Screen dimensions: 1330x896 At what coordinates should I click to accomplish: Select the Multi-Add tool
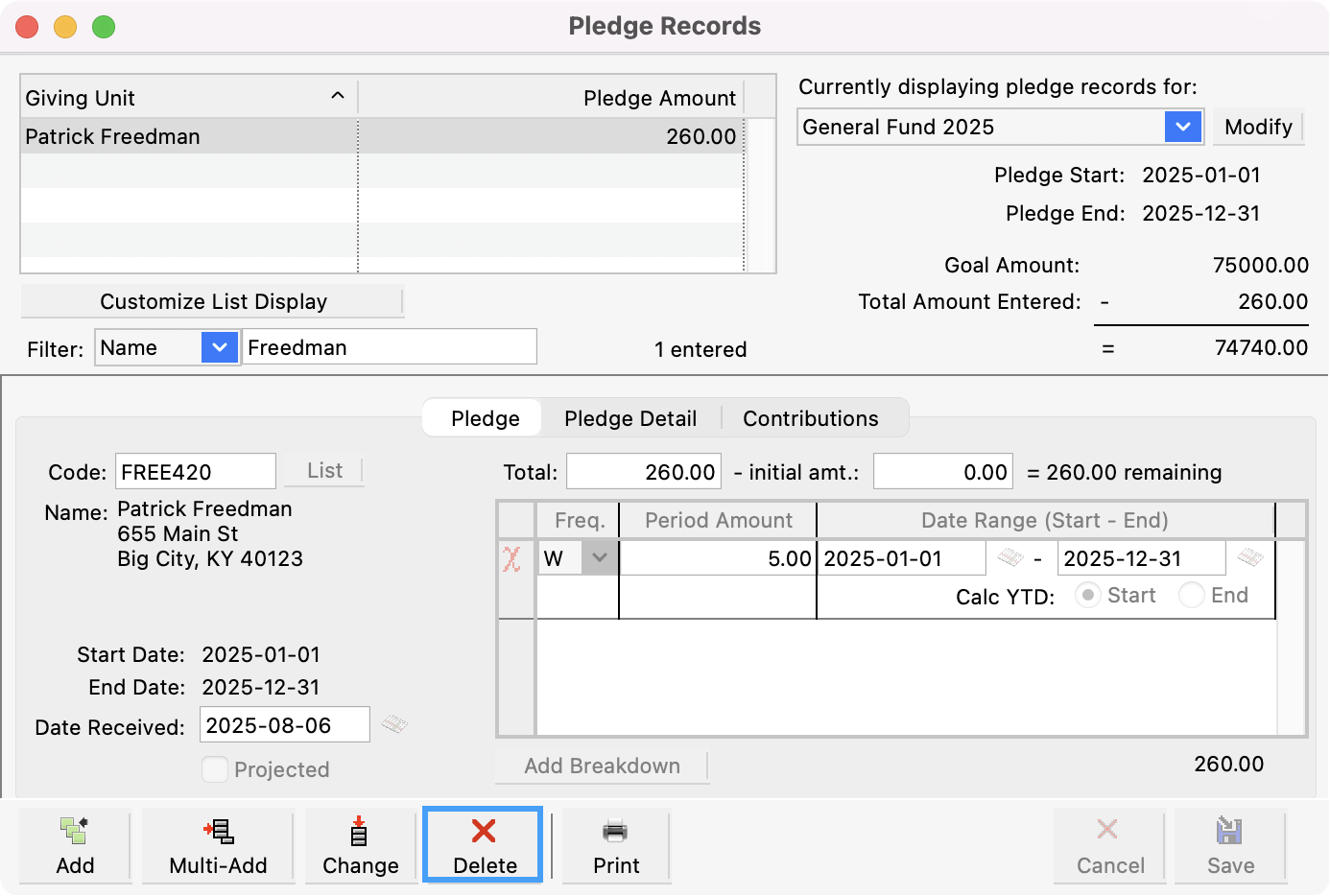(217, 844)
